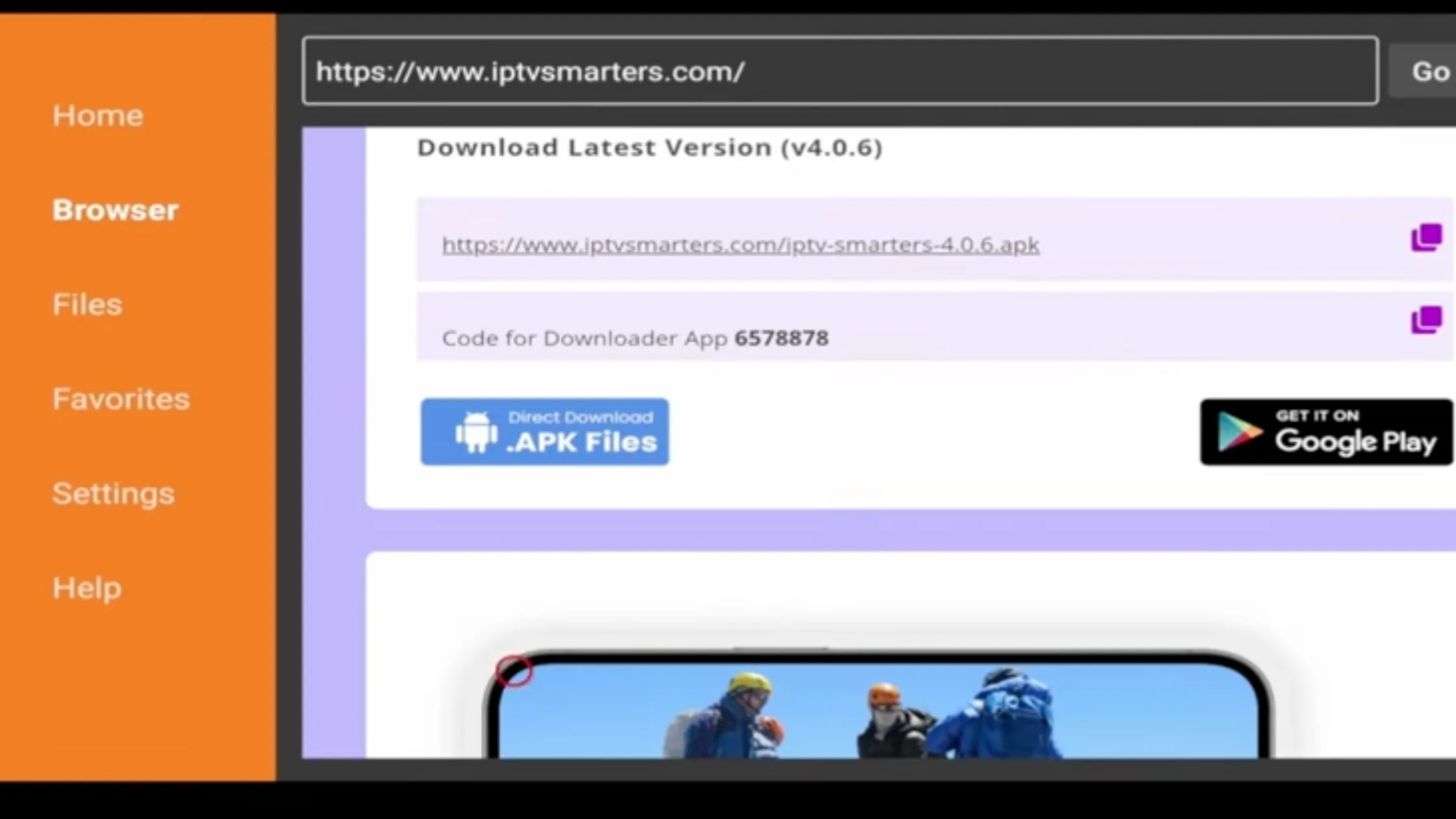
Task: Click the Download Latest Version (v4.0.6) heading
Action: (649, 148)
